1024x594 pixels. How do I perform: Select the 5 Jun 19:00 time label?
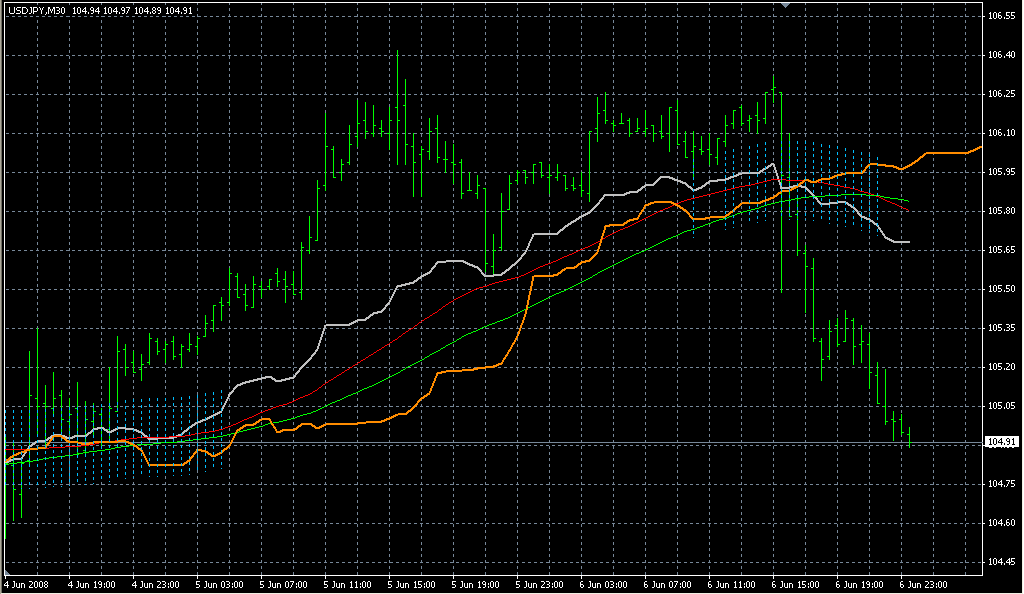coord(476,584)
